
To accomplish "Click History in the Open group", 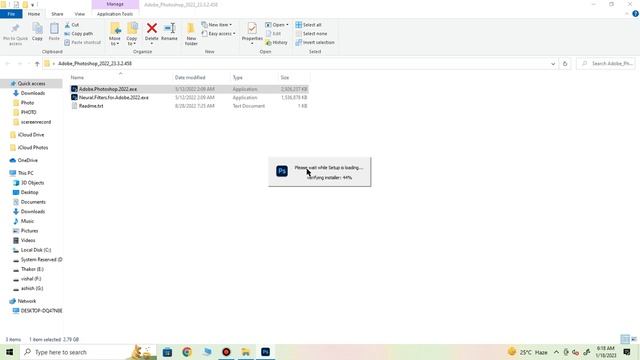I will (276, 42).
